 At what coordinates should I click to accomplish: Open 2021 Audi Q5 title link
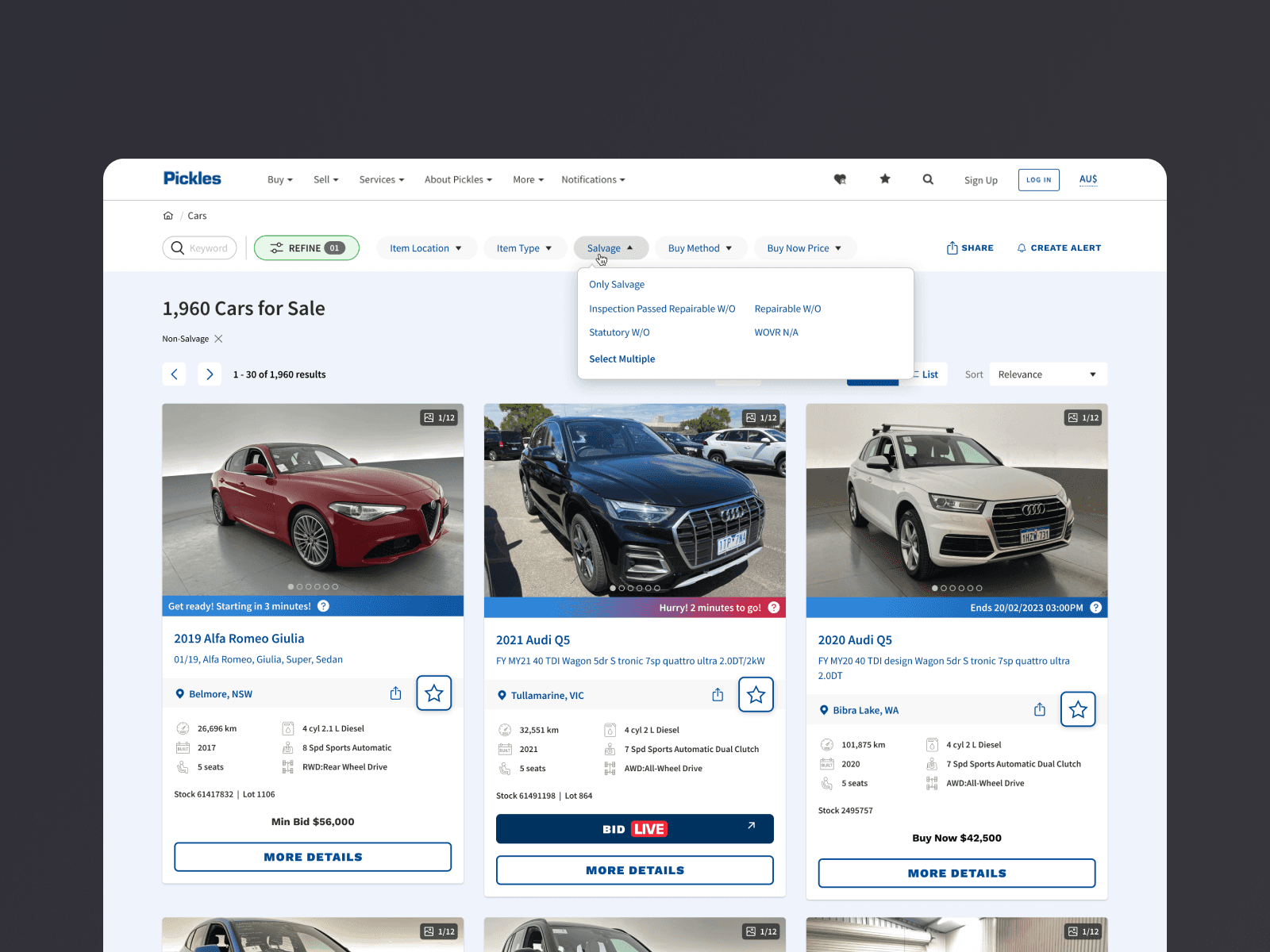[x=533, y=640]
